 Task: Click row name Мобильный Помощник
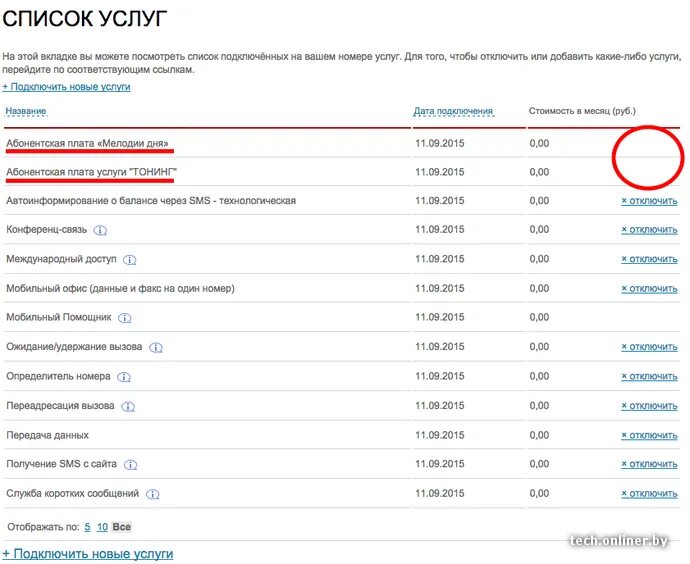(x=59, y=317)
